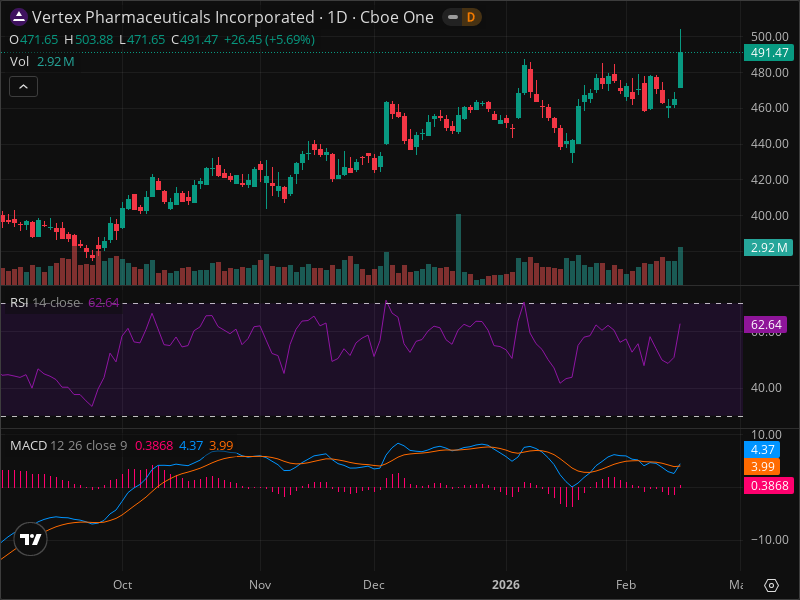Click the tallest volume spike bar in December

pos(458,249)
